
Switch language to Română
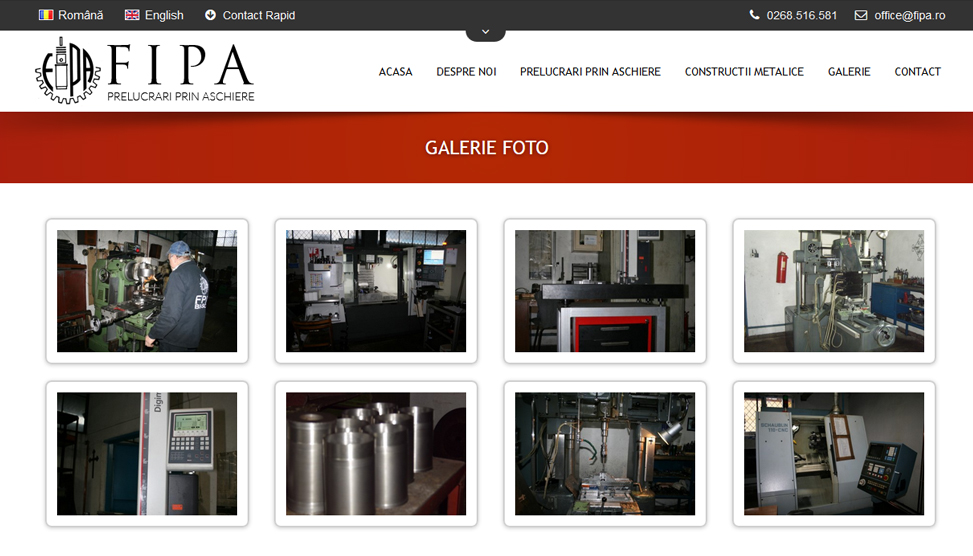(81, 15)
